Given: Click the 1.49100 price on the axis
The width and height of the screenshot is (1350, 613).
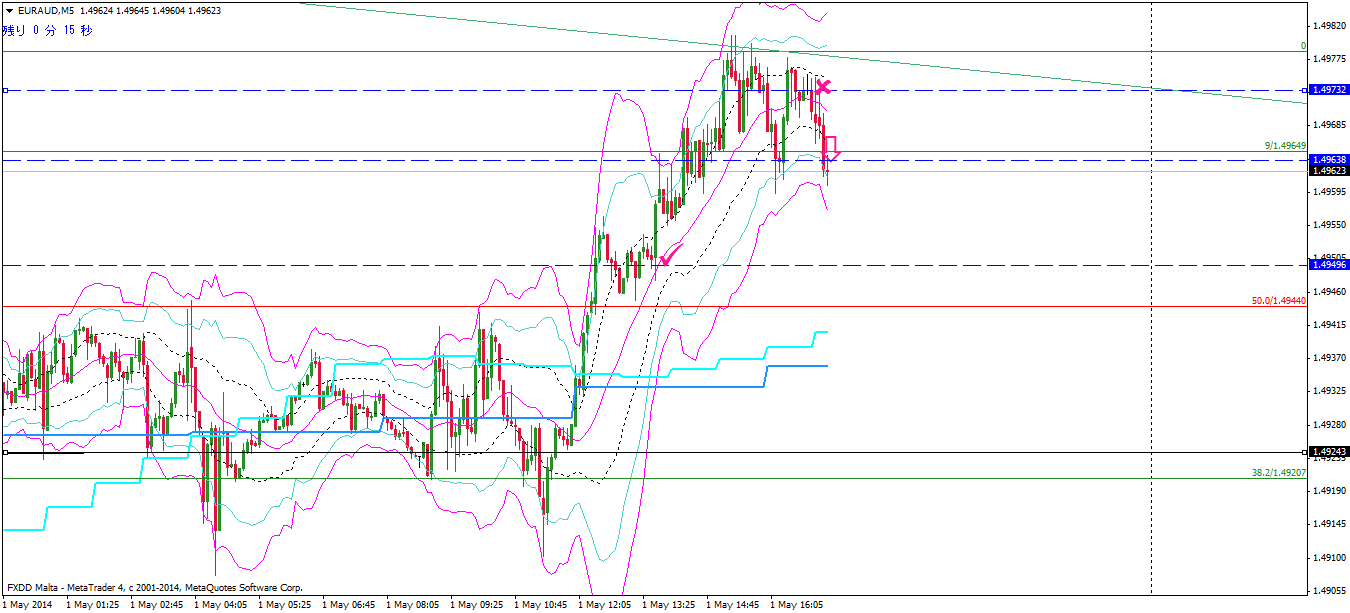Looking at the screenshot, I should coord(1331,558).
